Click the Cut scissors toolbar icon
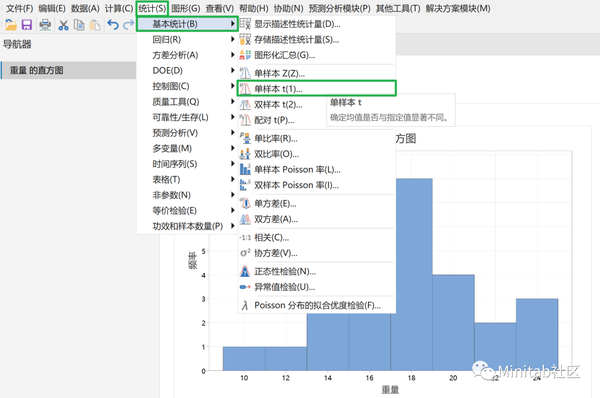Viewport: 600px width, 398px height. 63,25
